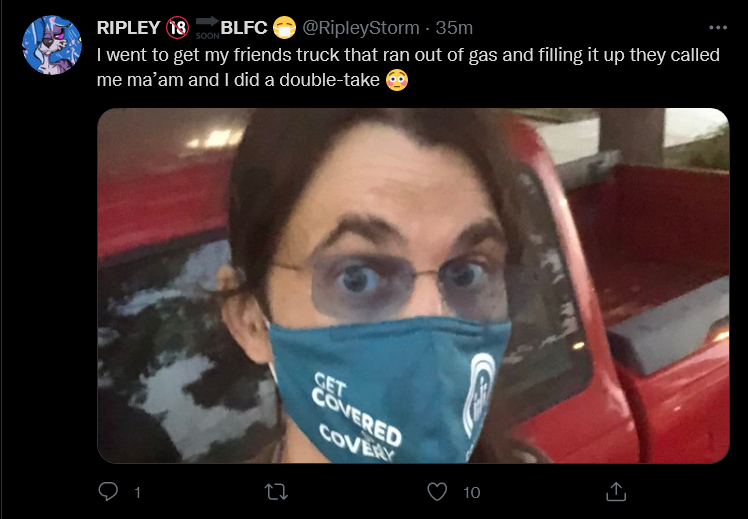Open the RipleyStorm profile avatar
This screenshot has height=519, width=748.
pyautogui.click(x=52, y=45)
